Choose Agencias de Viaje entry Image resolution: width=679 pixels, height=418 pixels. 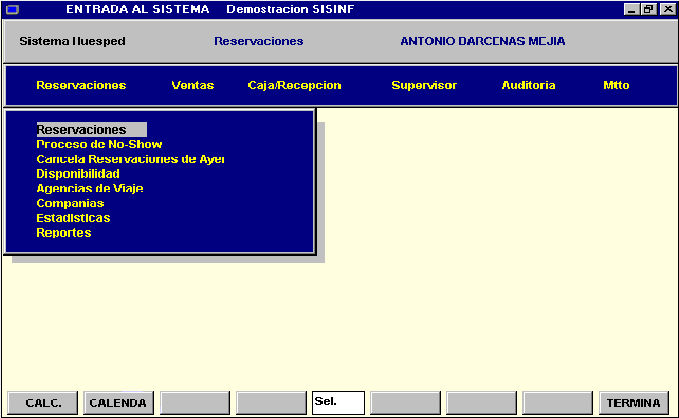click(x=90, y=189)
